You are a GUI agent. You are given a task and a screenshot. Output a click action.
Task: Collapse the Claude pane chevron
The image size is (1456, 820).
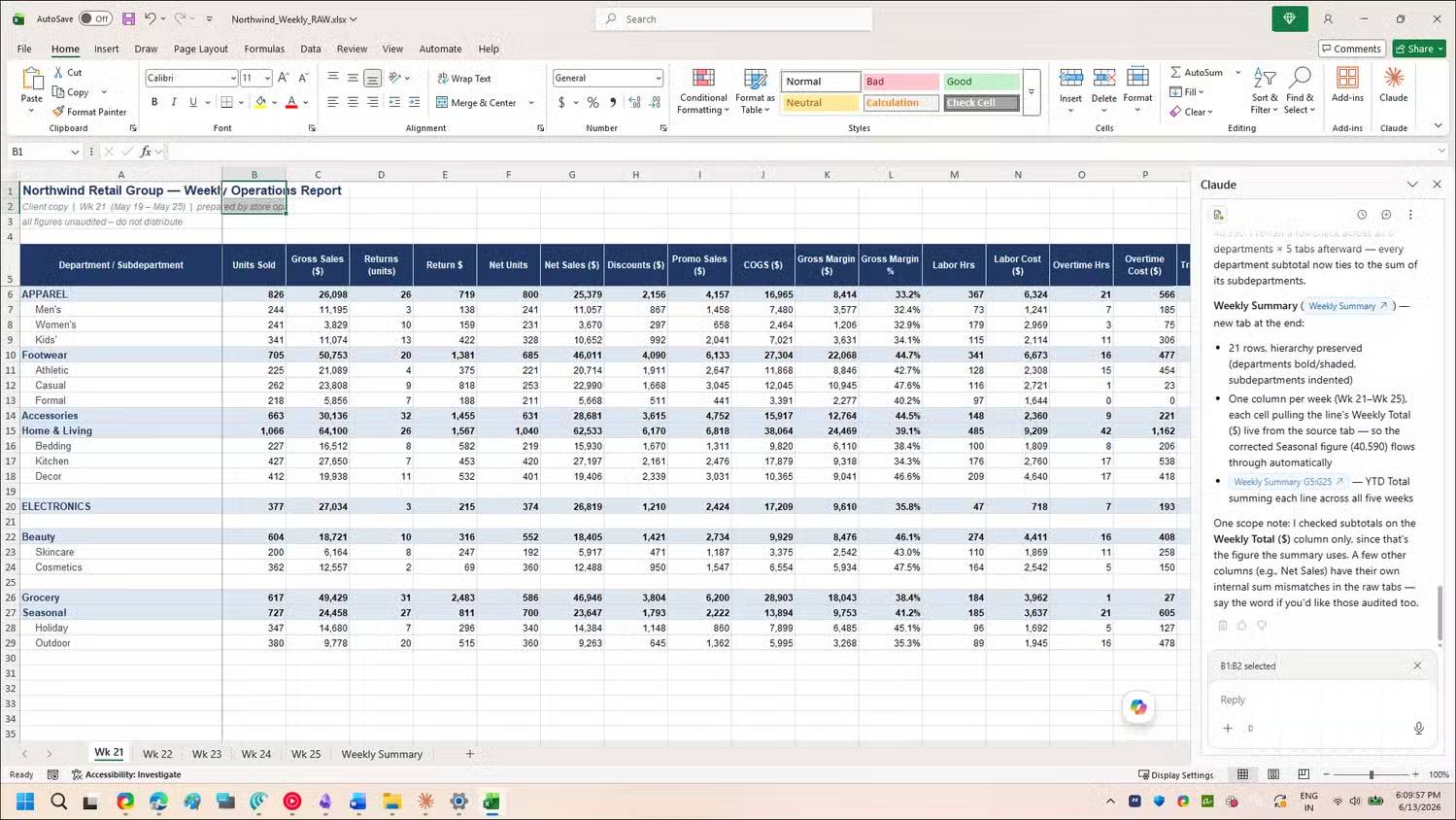[x=1412, y=185]
